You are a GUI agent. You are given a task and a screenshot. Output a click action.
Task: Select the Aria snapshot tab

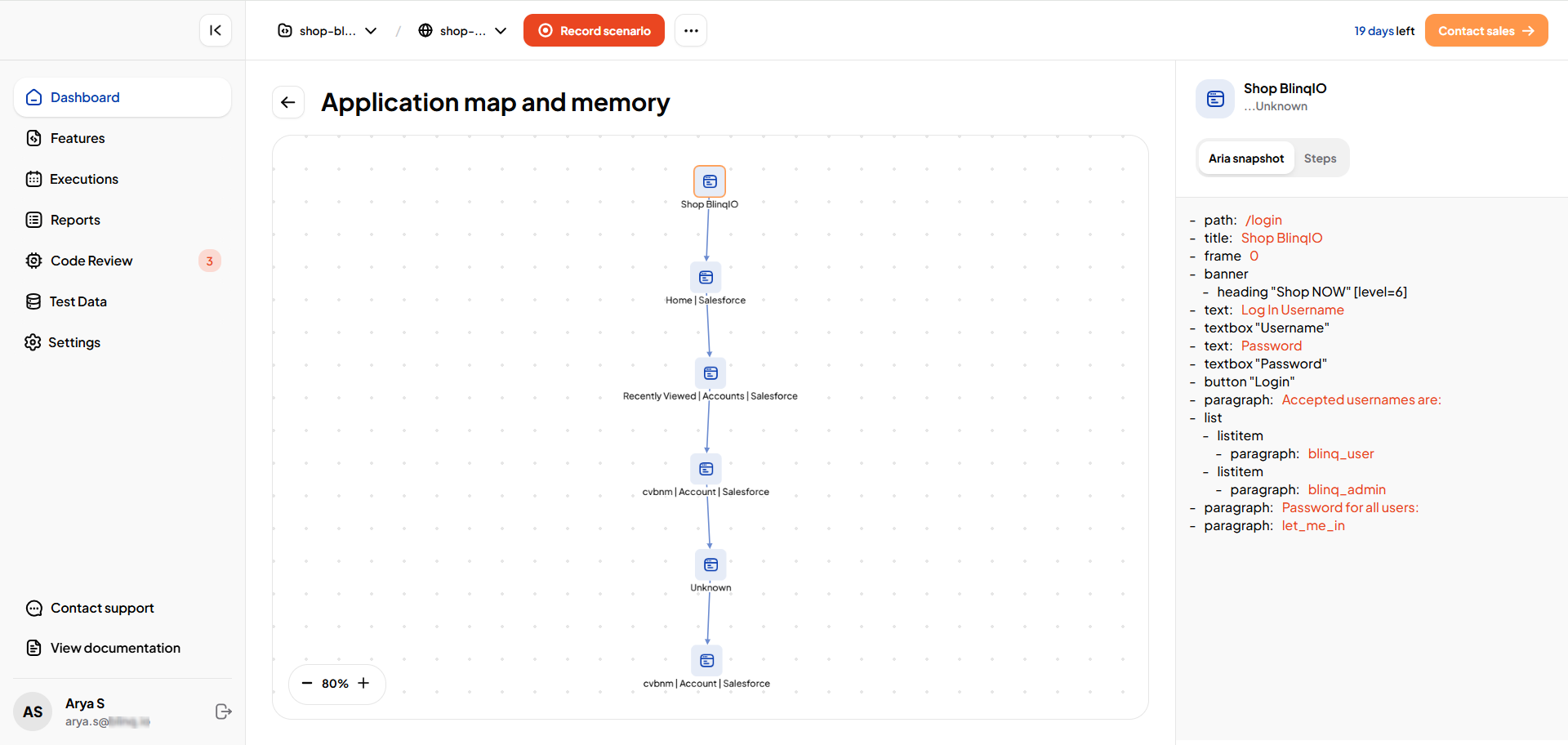pos(1245,158)
